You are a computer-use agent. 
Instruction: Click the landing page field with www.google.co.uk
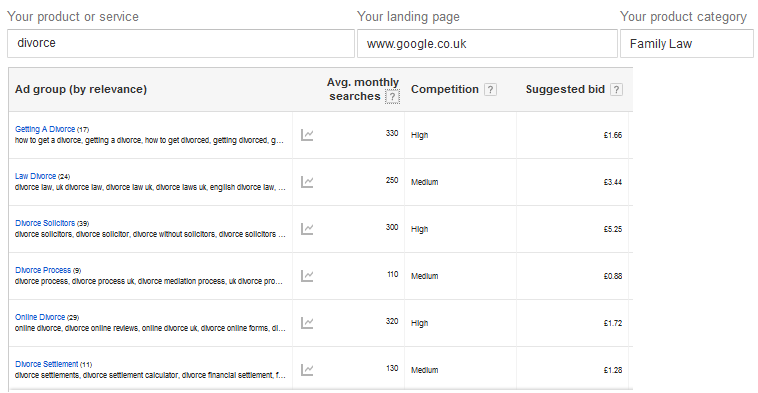pos(487,44)
